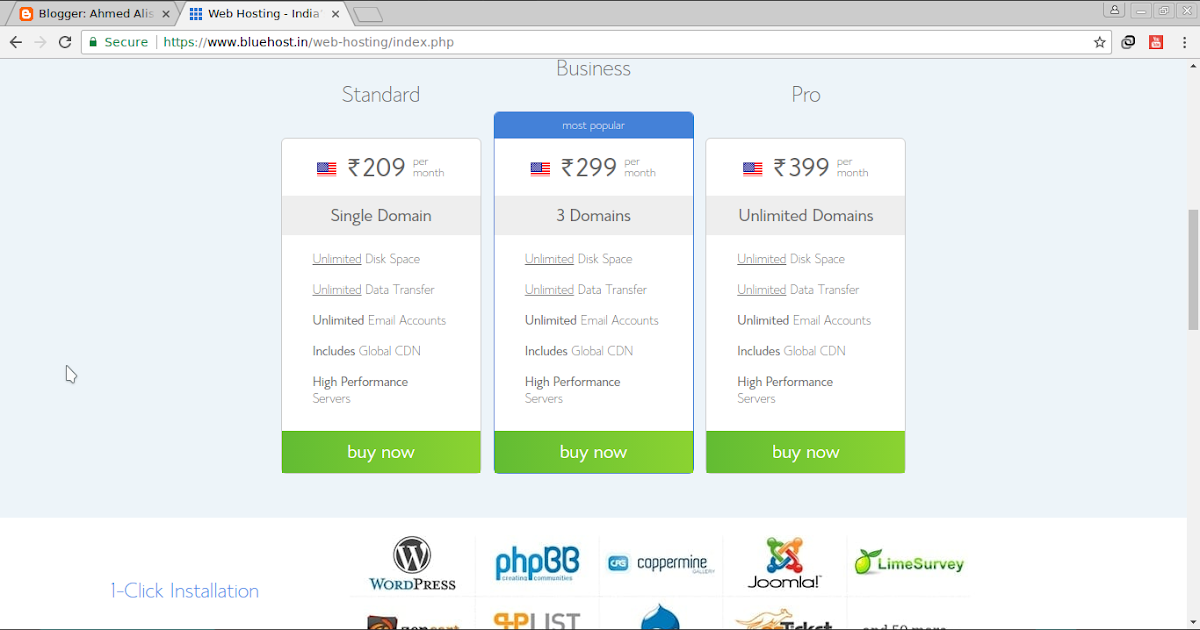Click the ₹399 per month price
This screenshot has width=1200, height=630.
tap(820, 167)
